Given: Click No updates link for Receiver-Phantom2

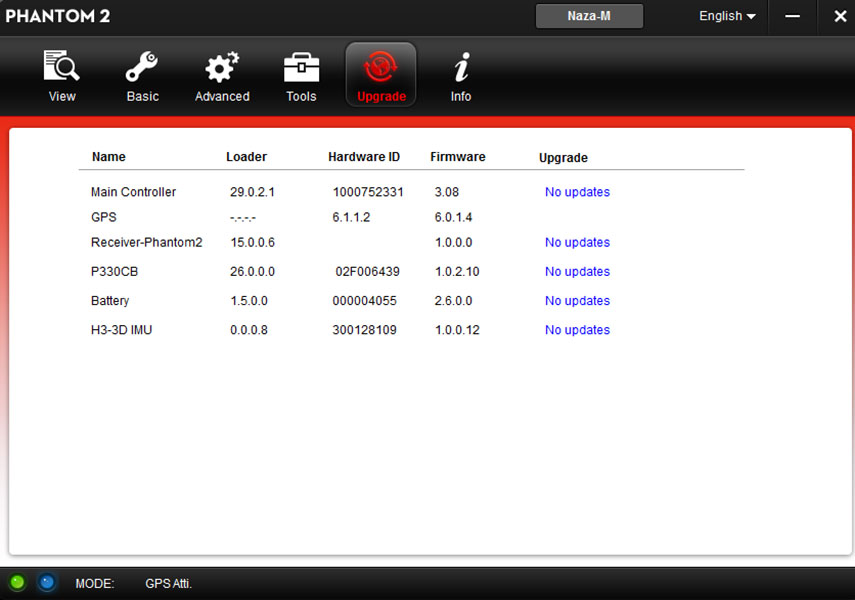Looking at the screenshot, I should (577, 242).
